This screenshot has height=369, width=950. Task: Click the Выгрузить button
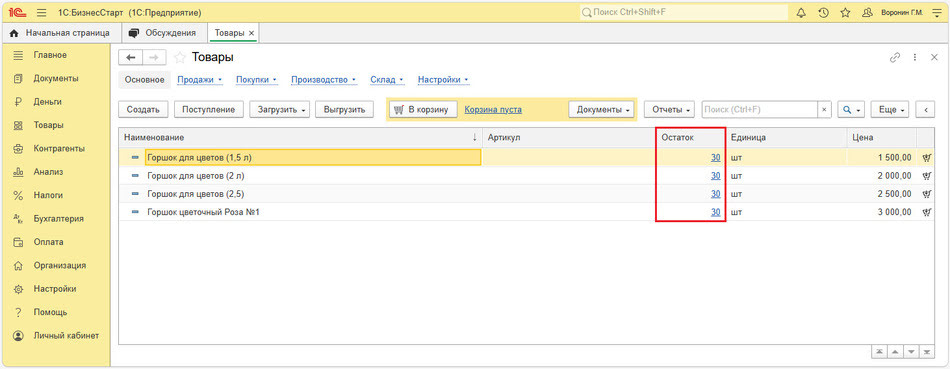tap(344, 110)
